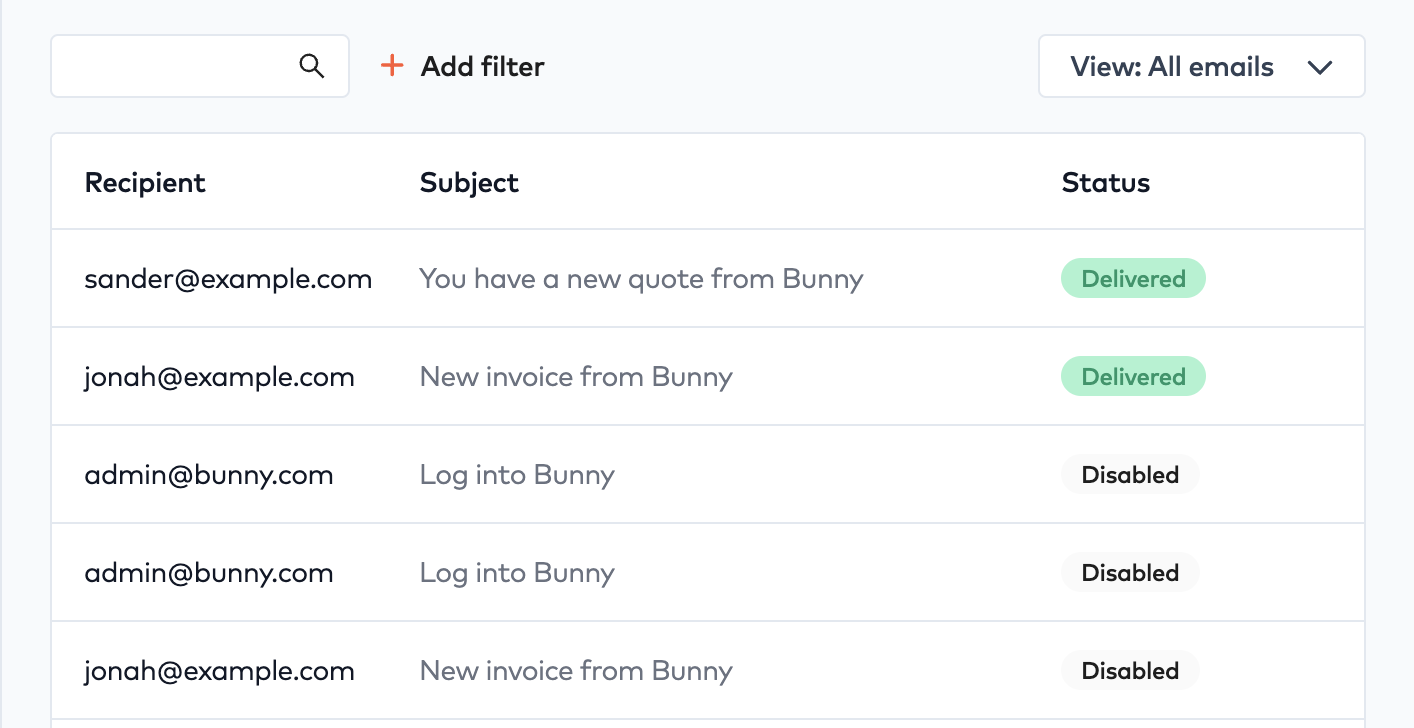Click the chevron on View: All emails
Viewport: 1414px width, 728px height.
pos(1320,66)
